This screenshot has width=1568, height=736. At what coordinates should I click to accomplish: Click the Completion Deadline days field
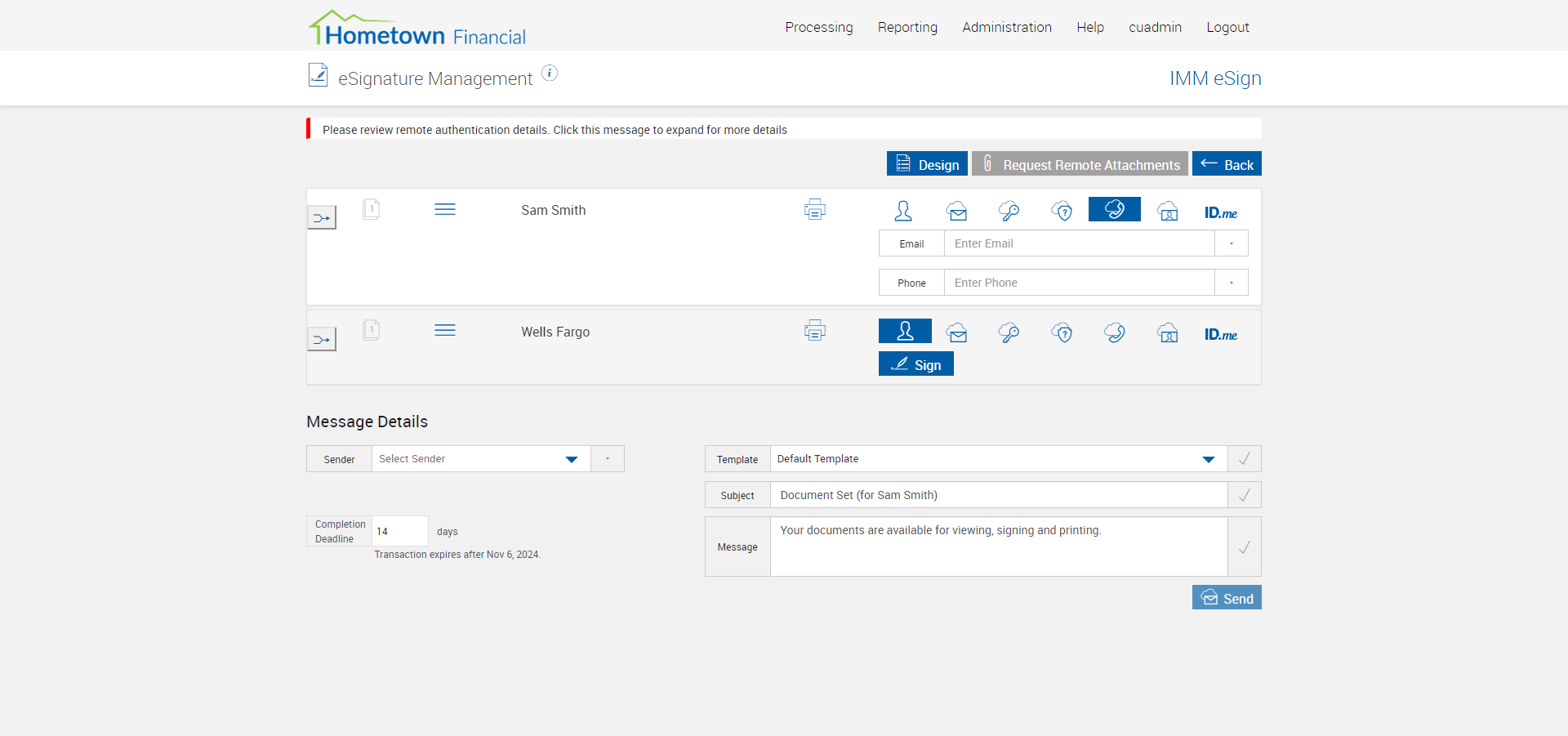(x=400, y=531)
